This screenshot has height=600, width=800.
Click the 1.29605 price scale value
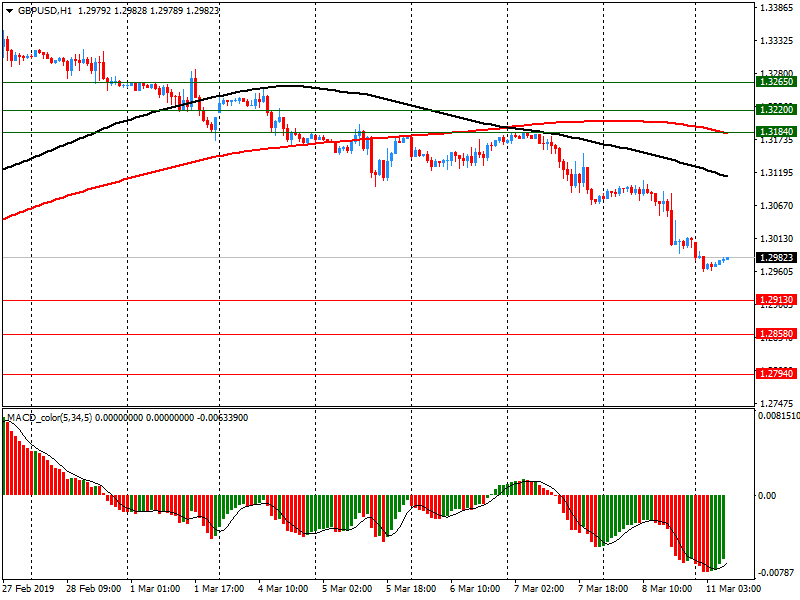click(777, 272)
